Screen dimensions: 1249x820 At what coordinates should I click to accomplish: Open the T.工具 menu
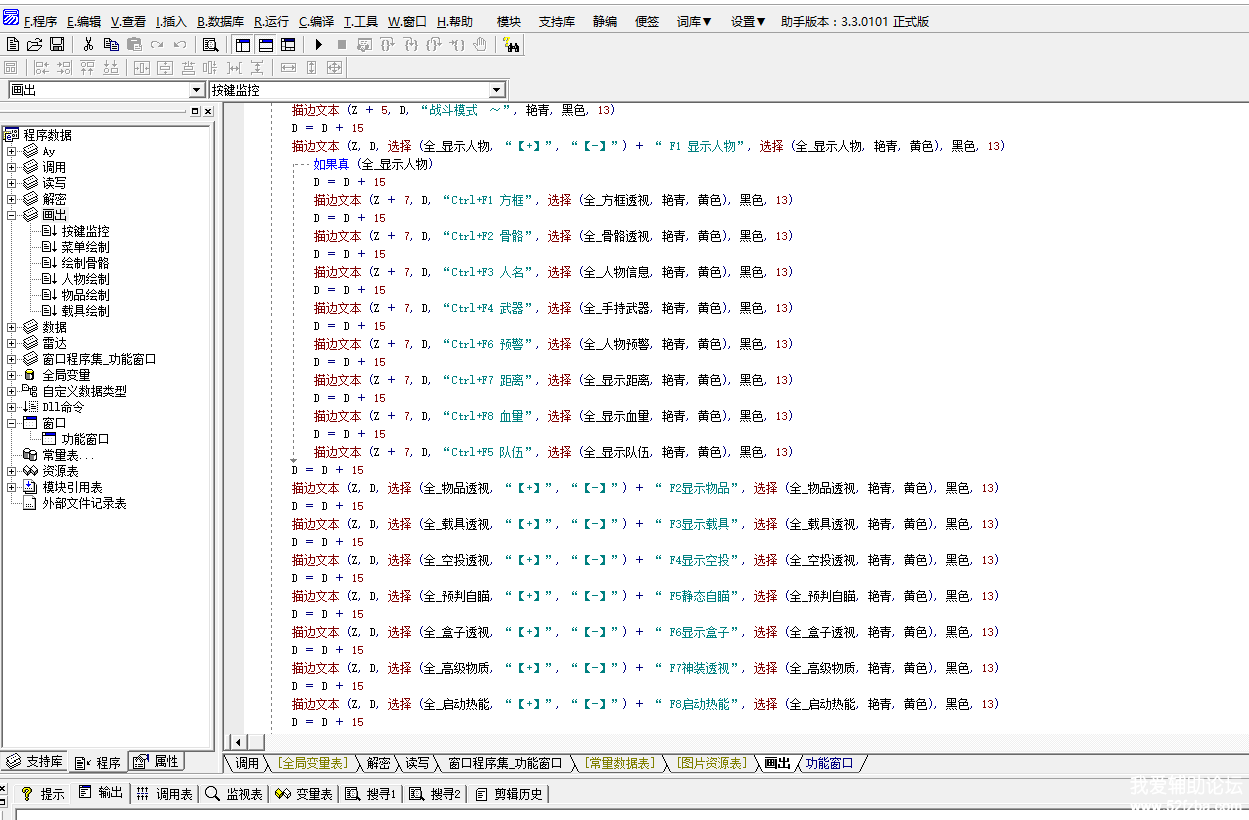pyautogui.click(x=361, y=21)
